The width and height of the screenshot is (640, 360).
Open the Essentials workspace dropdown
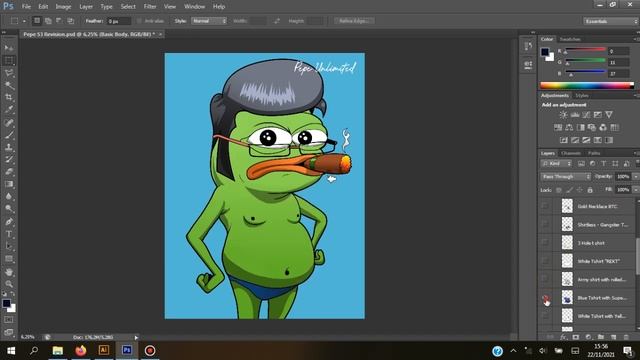point(611,21)
